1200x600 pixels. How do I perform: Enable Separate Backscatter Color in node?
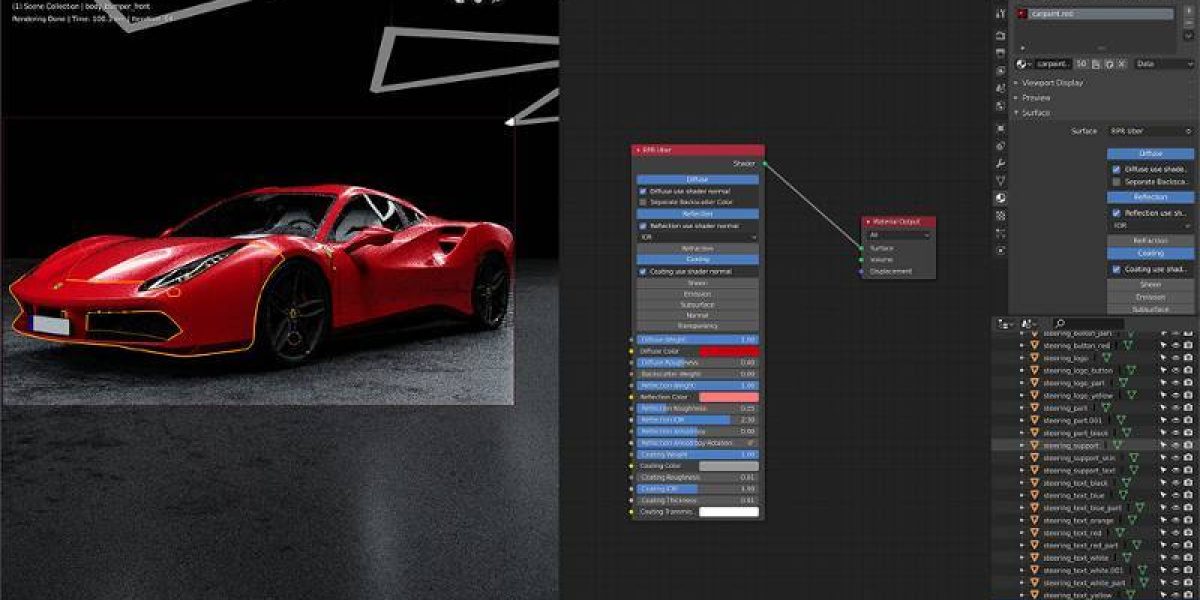click(643, 202)
